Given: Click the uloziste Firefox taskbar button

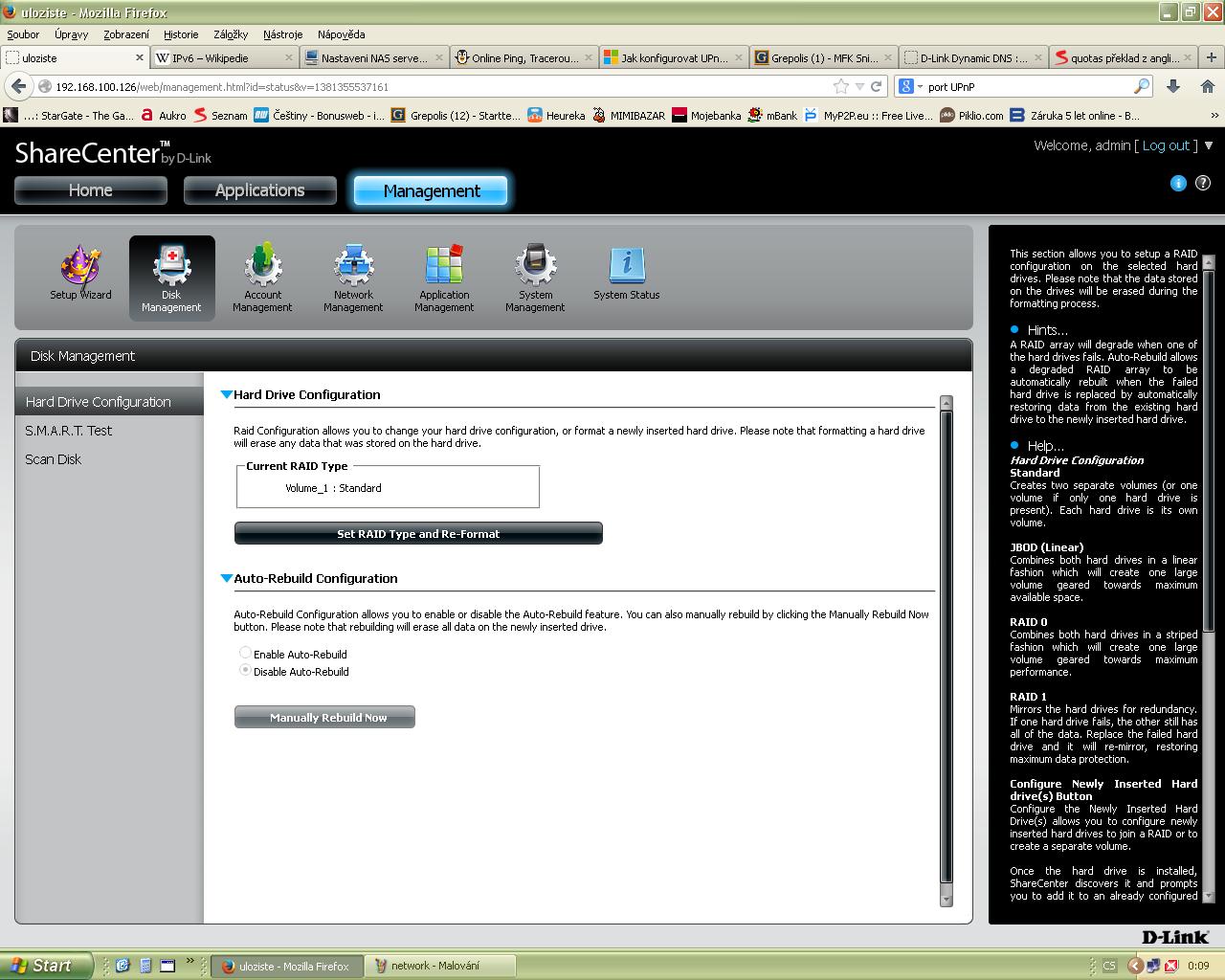Looking at the screenshot, I should click(287, 966).
